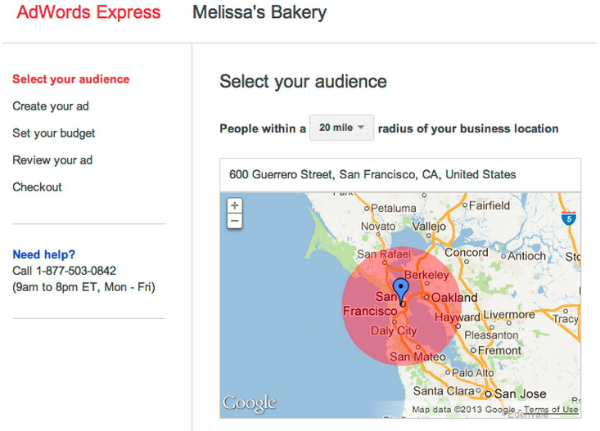Viewport: 600px width, 431px height.
Task: Click the Need help? link
Action: coord(44,254)
